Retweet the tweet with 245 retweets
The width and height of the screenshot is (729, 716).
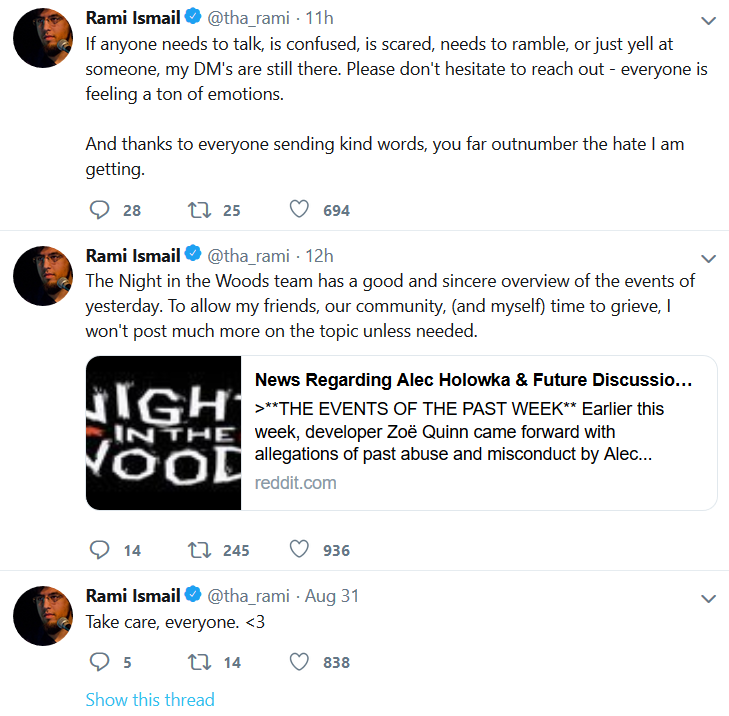click(x=199, y=550)
